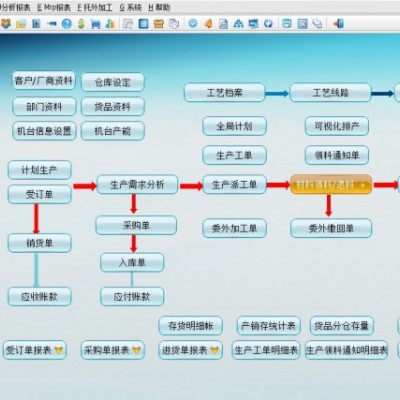Click the 受订单 button
Screen dimensions: 400x400
[x=39, y=194]
